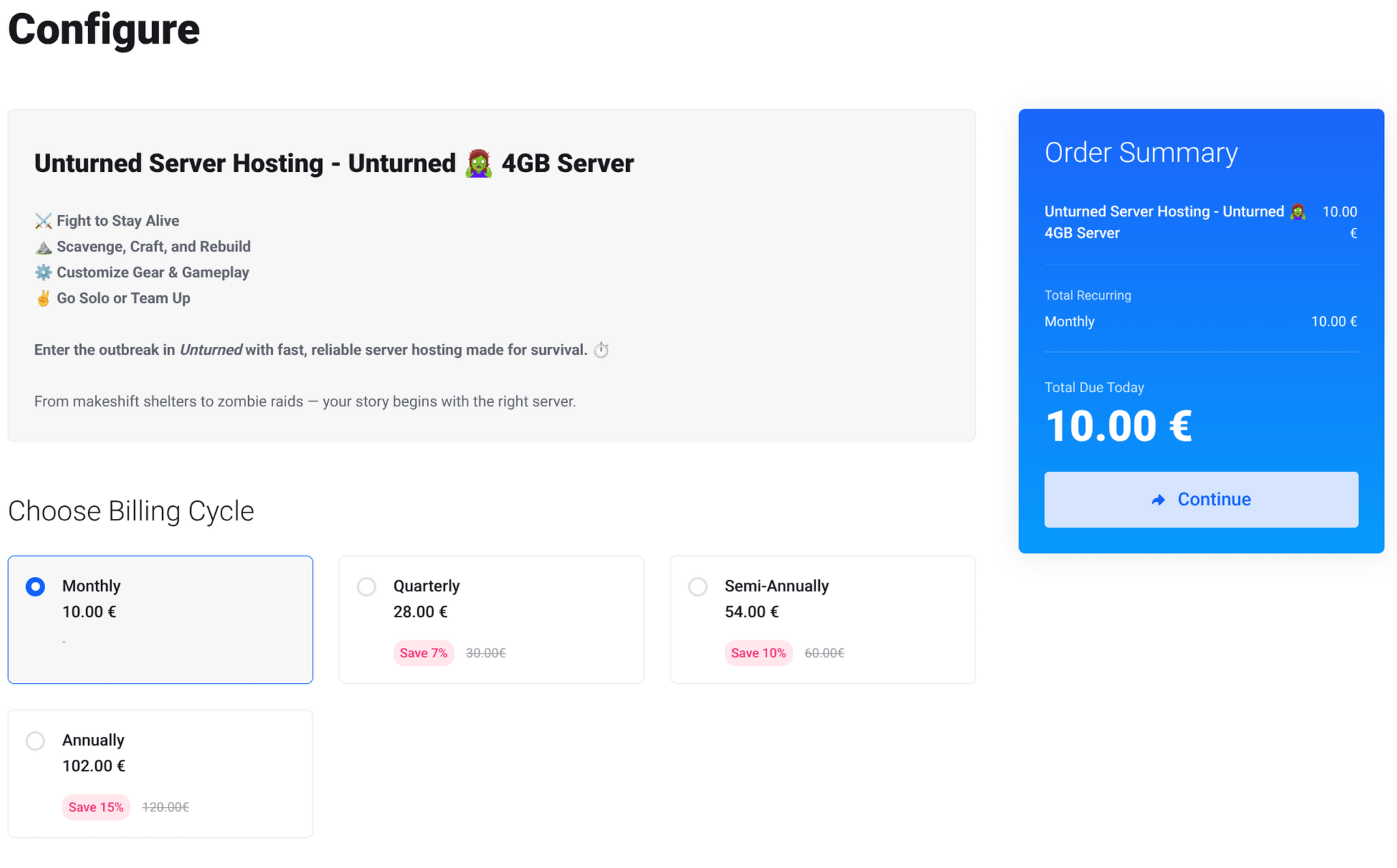Screen dimensions: 1397x868
Task: Click the struck-through 60.00€ price
Action: click(x=824, y=653)
